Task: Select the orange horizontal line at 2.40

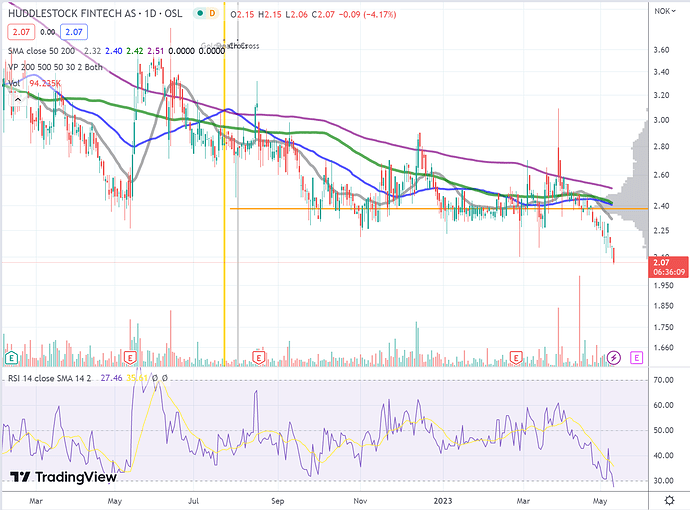Action: pos(439,209)
